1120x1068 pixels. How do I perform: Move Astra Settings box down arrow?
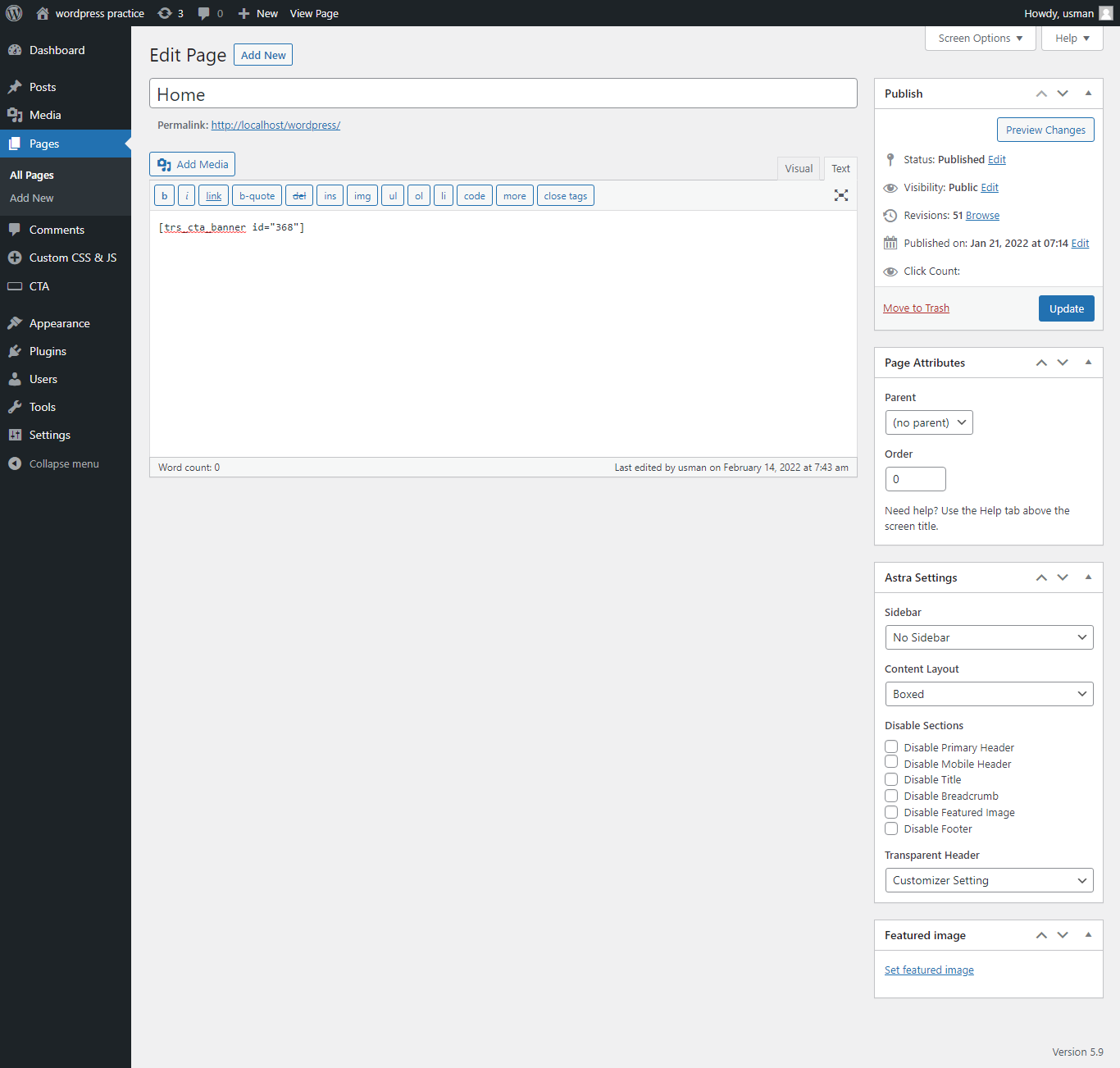pyautogui.click(x=1063, y=577)
